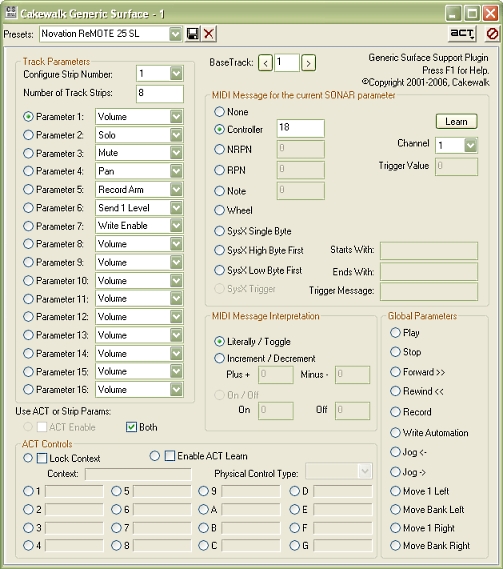
Task: Select the Forward >> global parameter
Action: [x=395, y=372]
